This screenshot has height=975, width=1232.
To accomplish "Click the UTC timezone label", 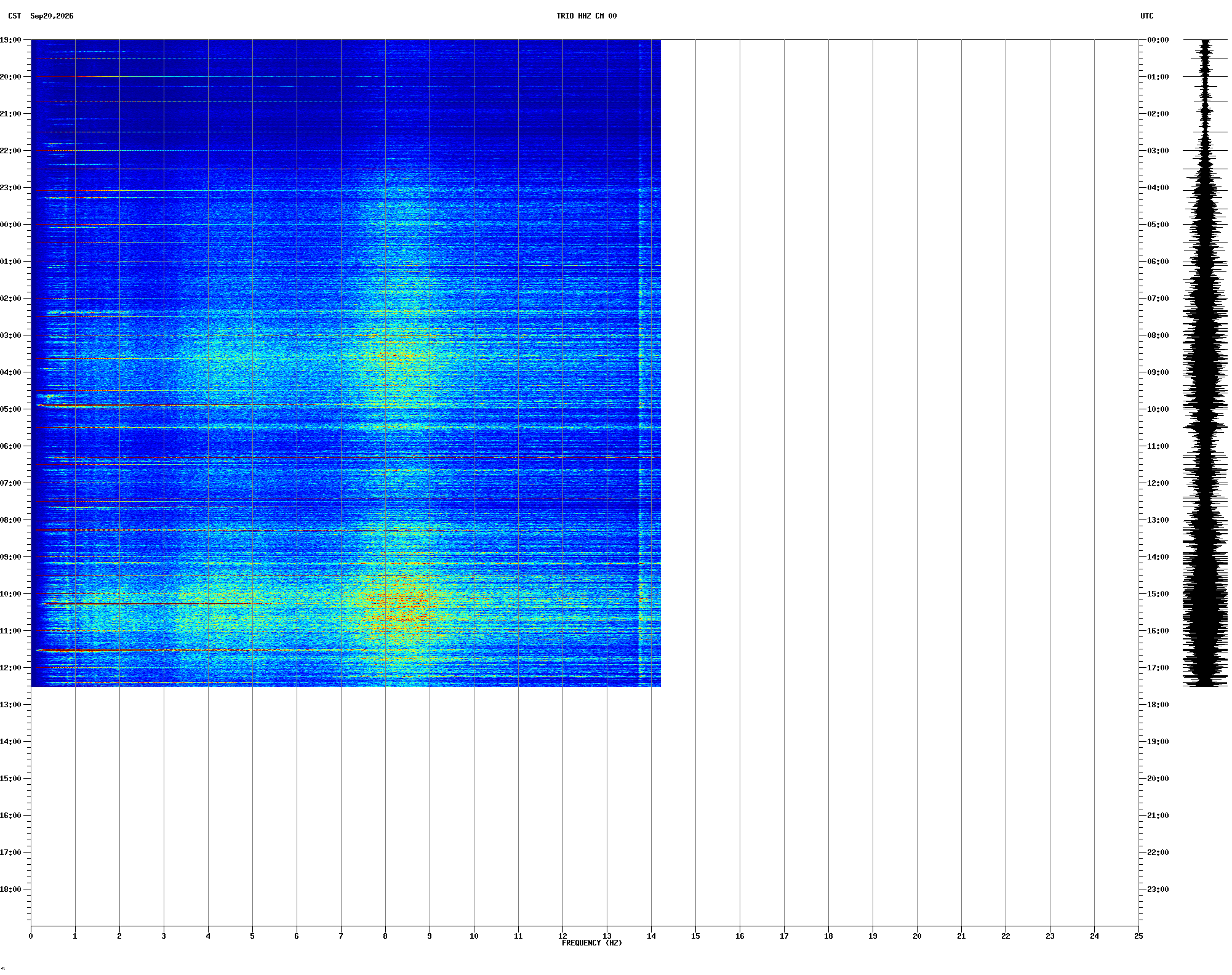I will [1147, 16].
